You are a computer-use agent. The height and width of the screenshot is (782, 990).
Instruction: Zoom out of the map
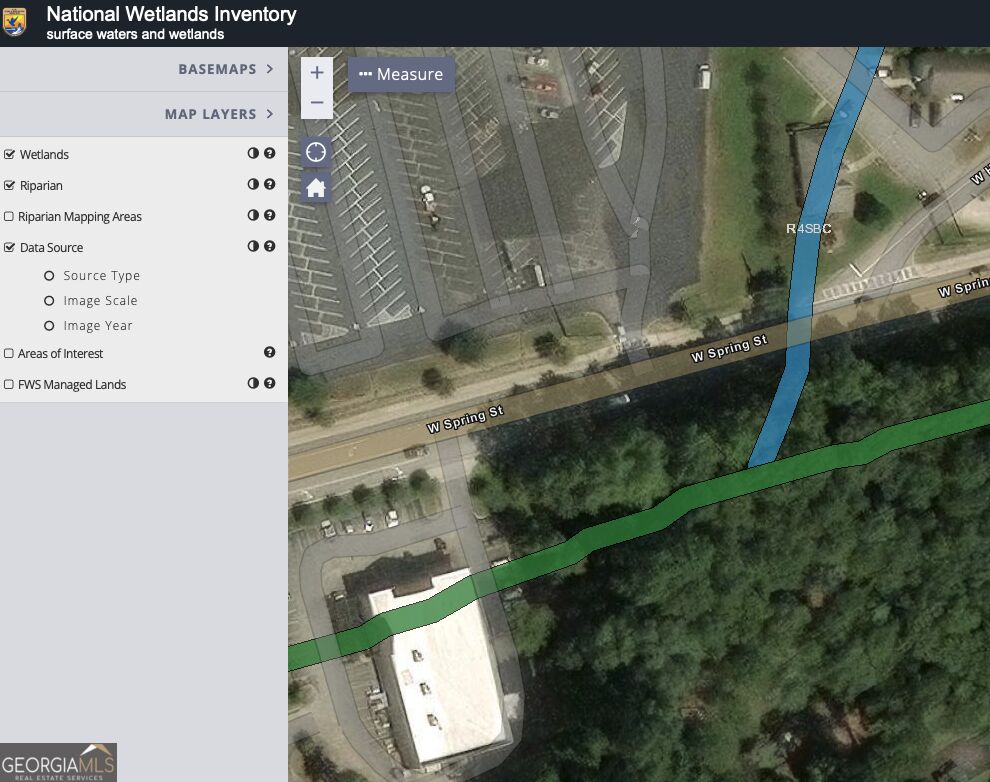click(x=317, y=103)
